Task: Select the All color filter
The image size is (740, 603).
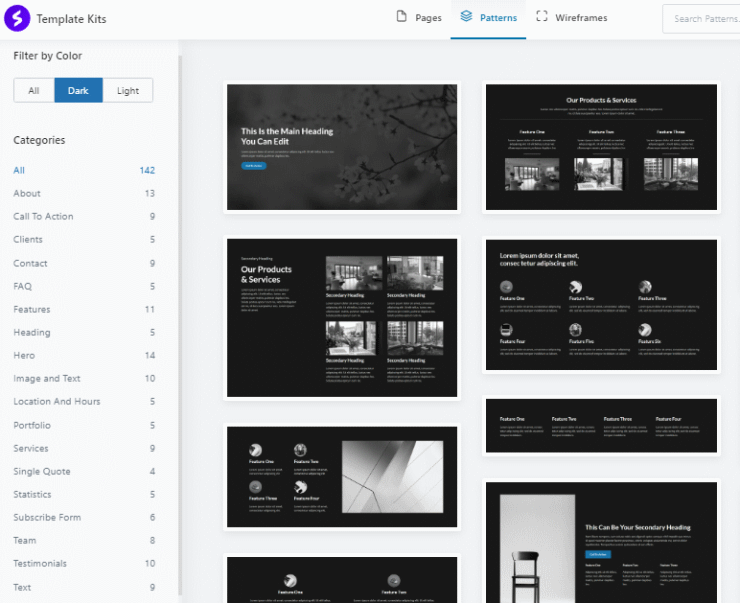Action: pyautogui.click(x=34, y=91)
